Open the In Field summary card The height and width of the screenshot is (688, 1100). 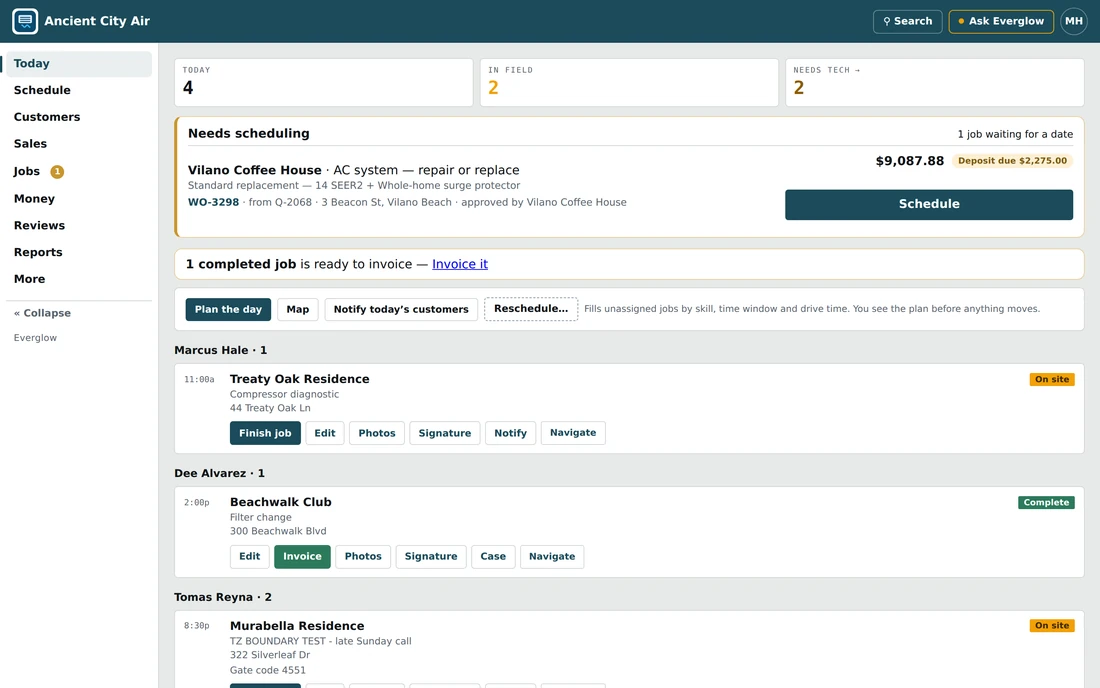(629, 82)
